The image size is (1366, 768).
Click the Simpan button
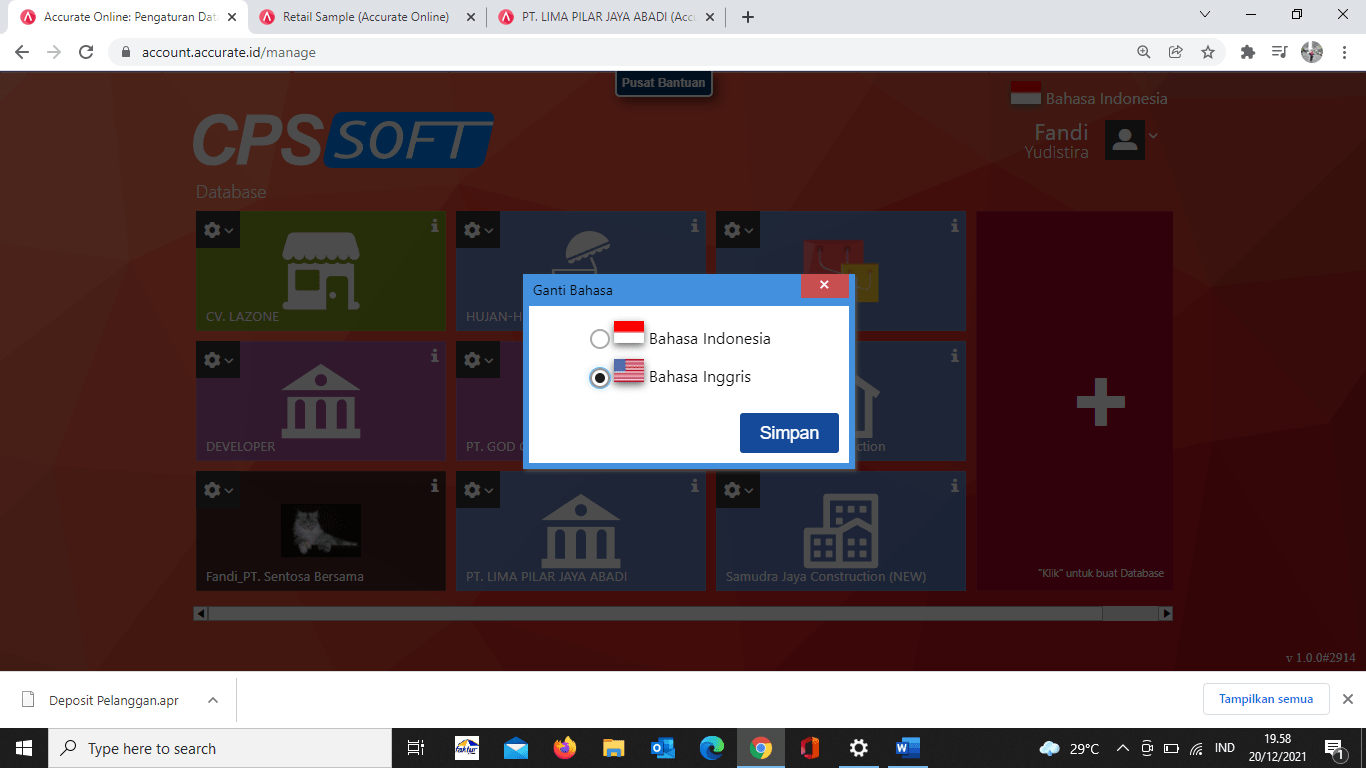click(789, 432)
